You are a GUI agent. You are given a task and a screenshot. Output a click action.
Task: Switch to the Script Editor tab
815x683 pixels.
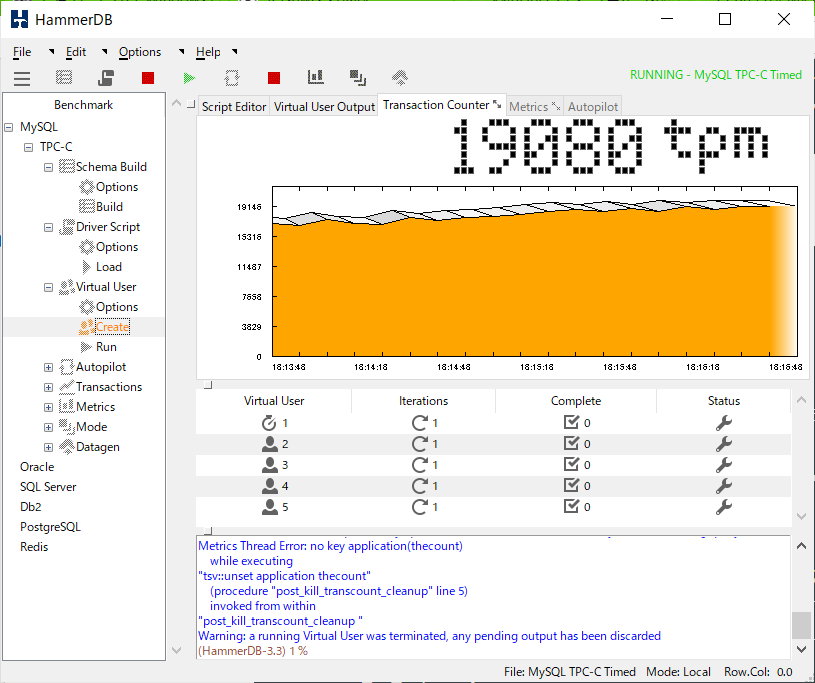(x=234, y=107)
